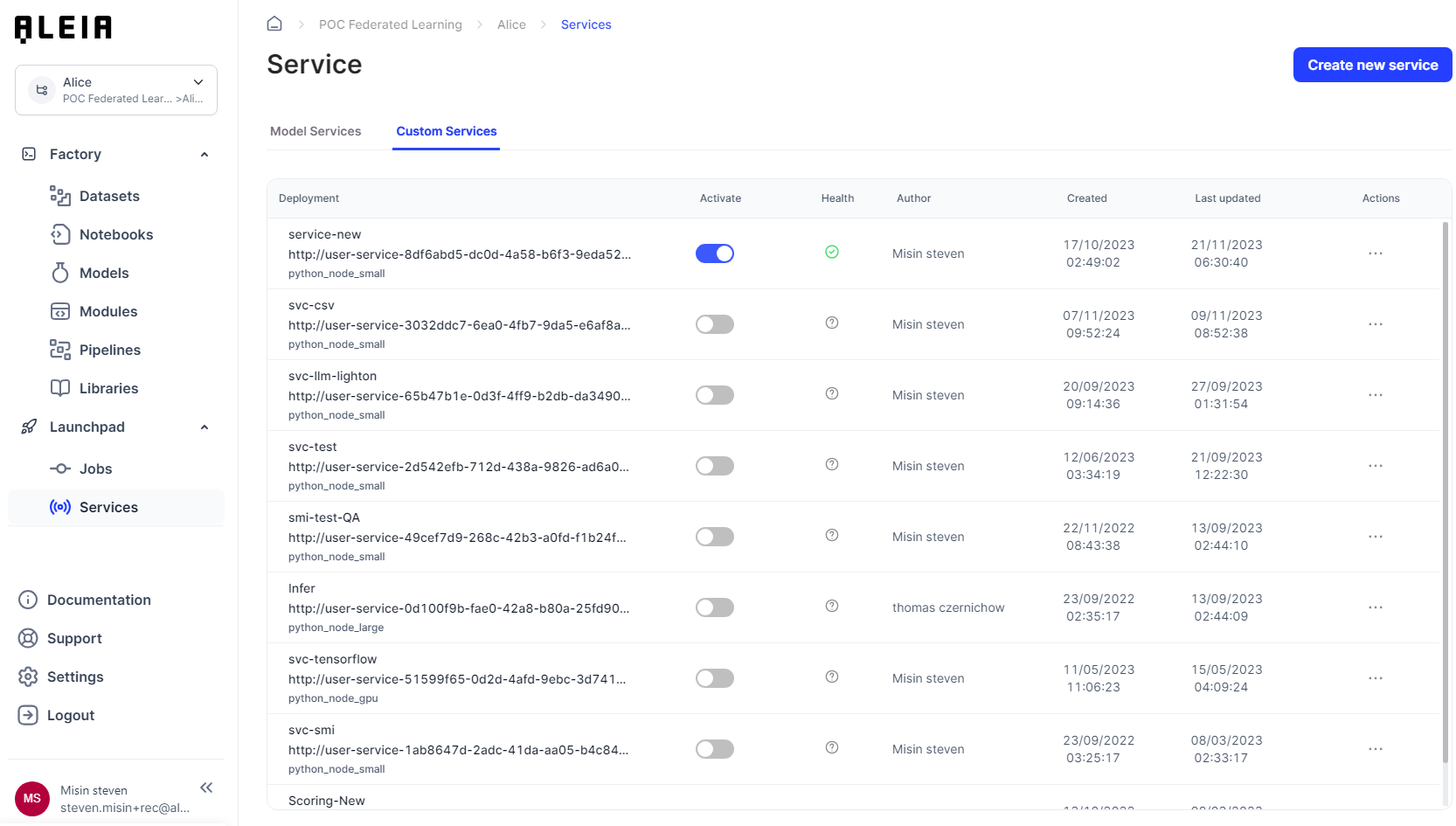Collapse the Launchpad section
1456x826 pixels.
click(x=204, y=427)
